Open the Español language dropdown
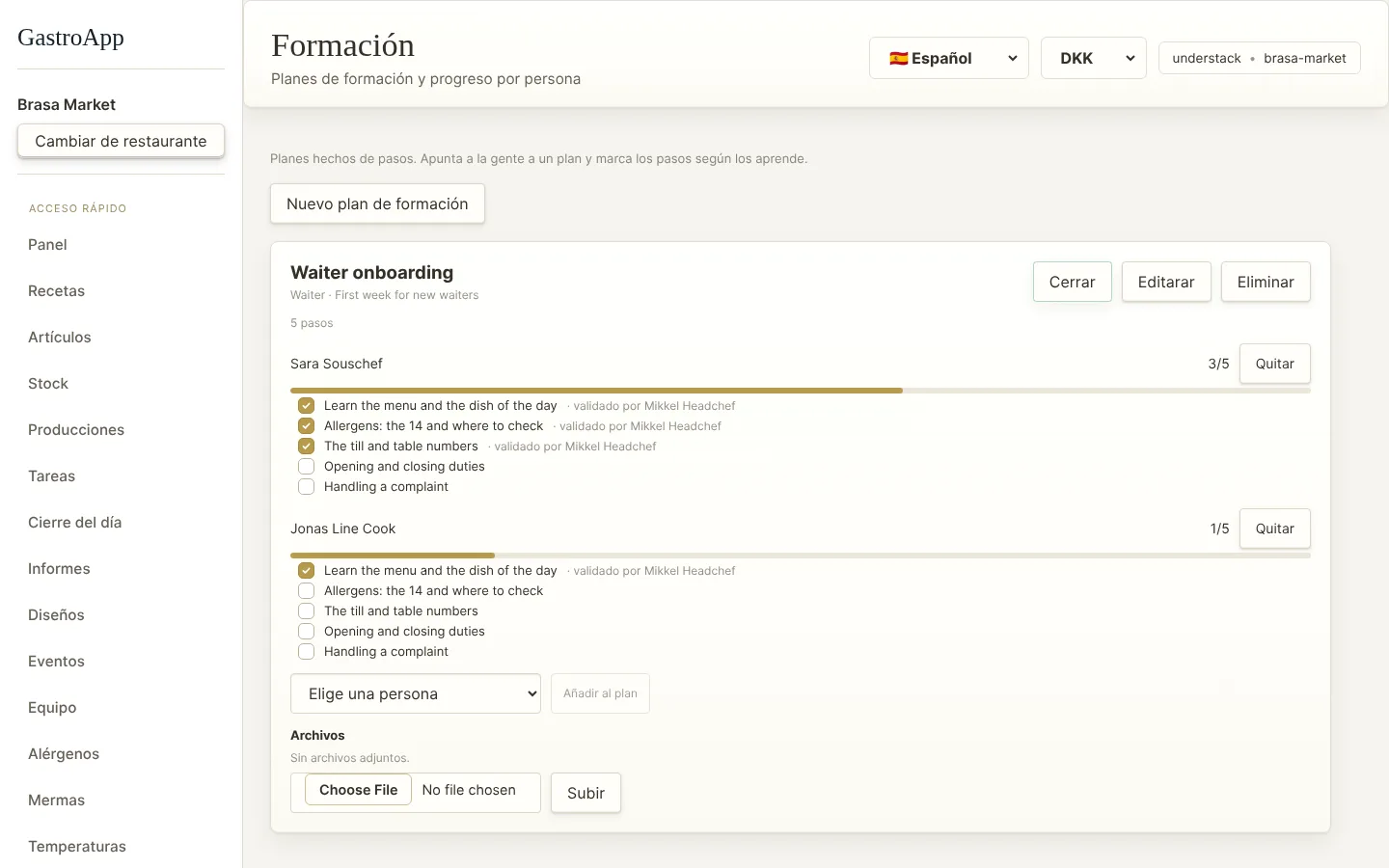Image resolution: width=1389 pixels, height=868 pixels. point(949,58)
